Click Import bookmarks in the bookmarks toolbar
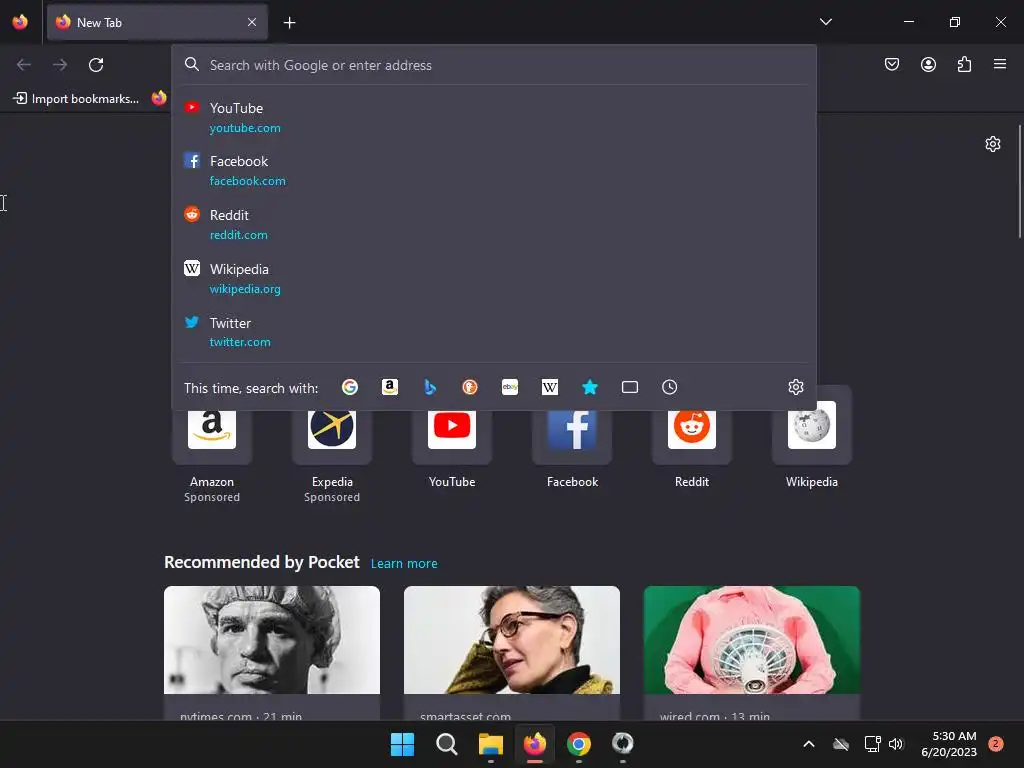Viewport: 1024px width, 768px height. click(x=76, y=99)
